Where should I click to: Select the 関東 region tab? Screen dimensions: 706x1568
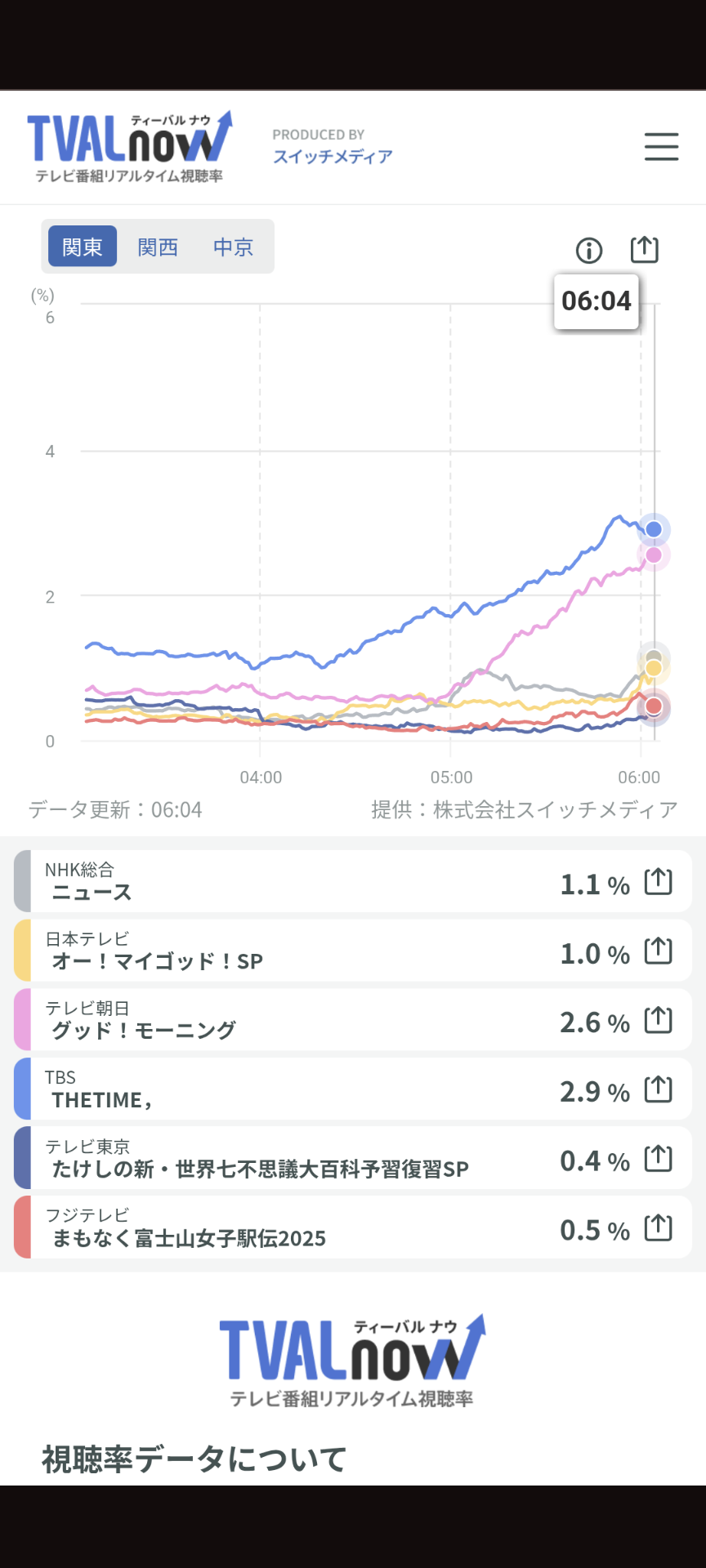click(x=83, y=247)
